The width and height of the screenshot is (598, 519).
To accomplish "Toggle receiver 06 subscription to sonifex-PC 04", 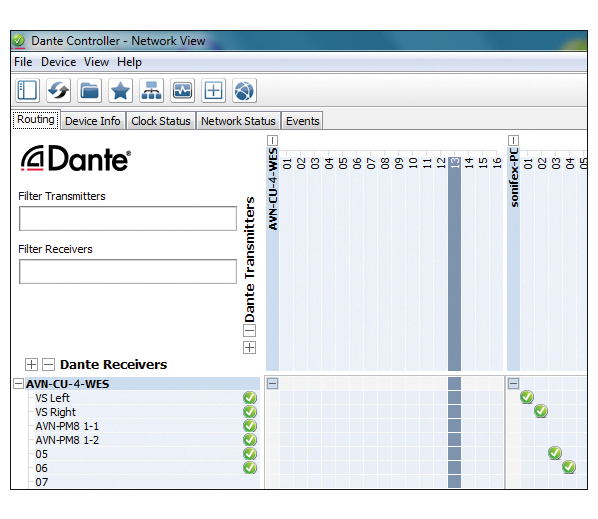I will 569,467.
